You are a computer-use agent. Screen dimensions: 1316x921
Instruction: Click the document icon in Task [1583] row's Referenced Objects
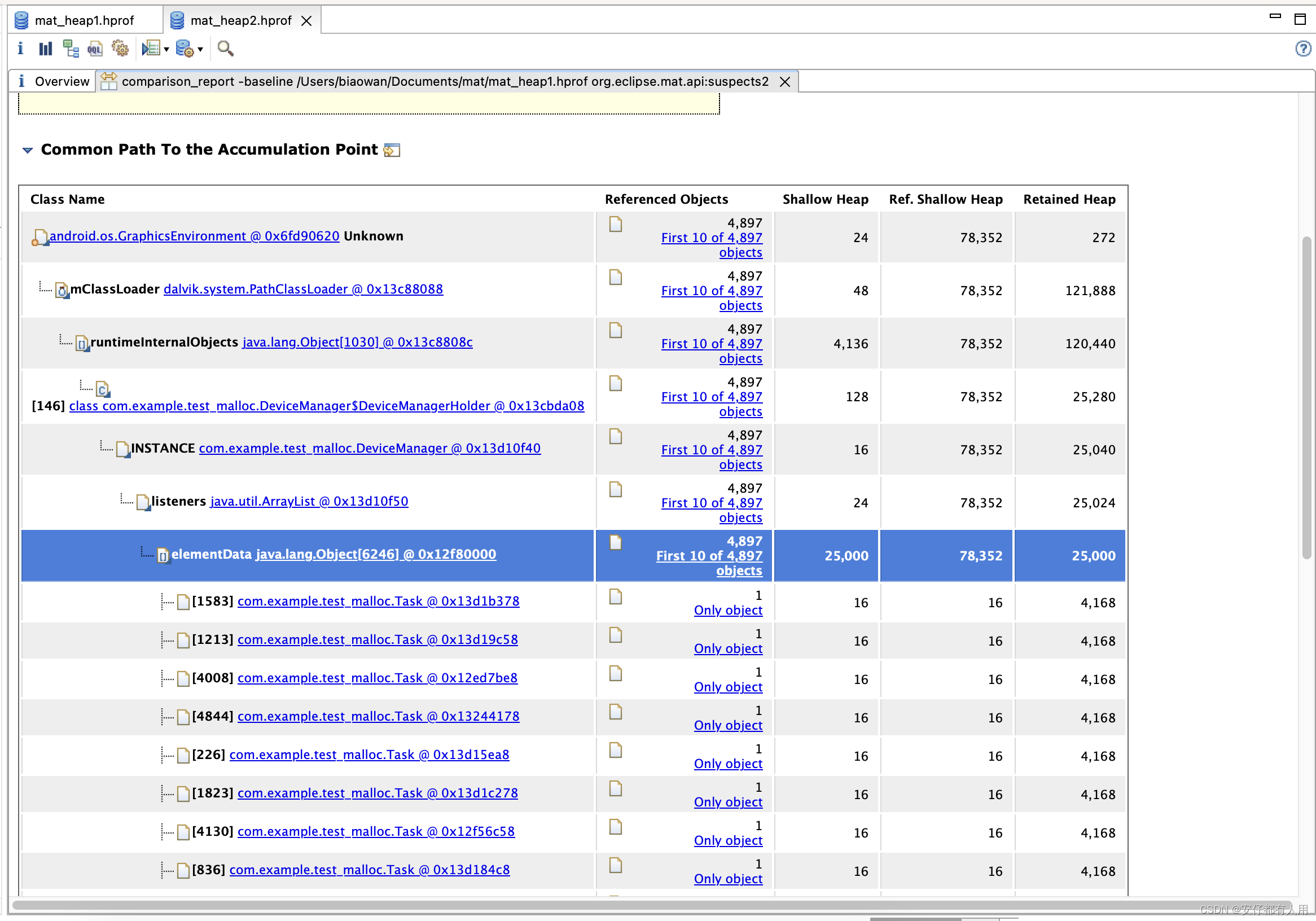tap(616, 597)
